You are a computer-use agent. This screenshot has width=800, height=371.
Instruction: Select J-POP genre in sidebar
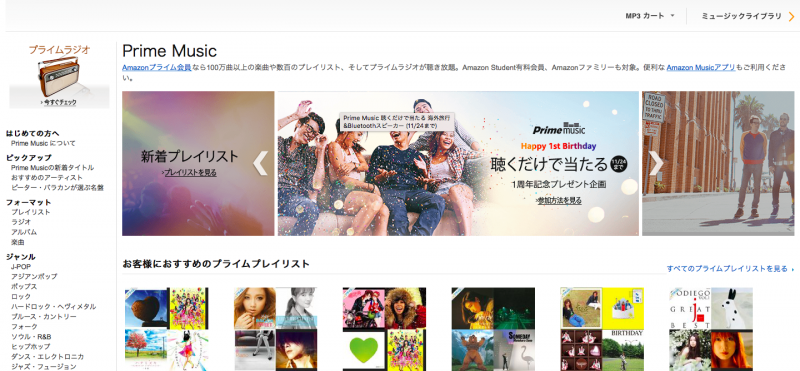coord(21,266)
